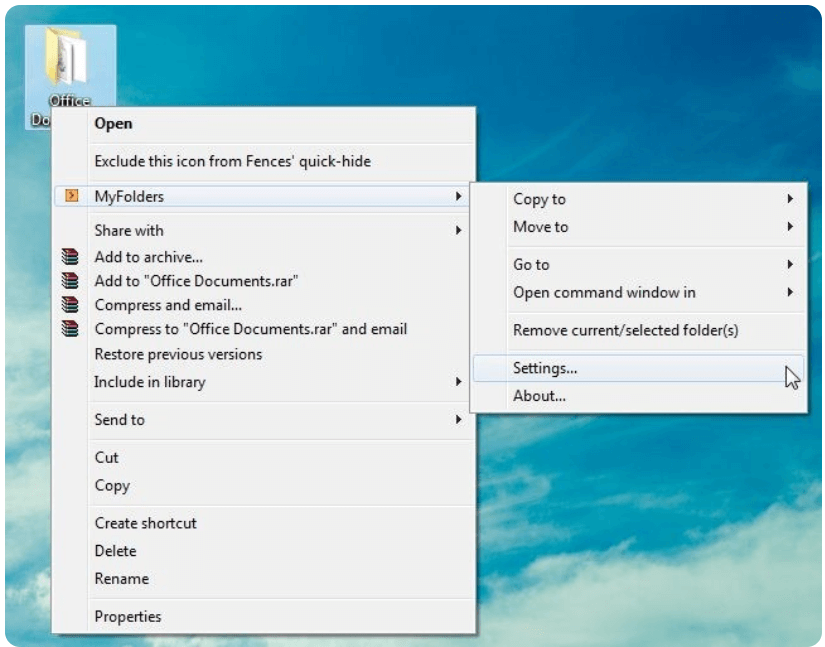Open the Move to submenu arrow
The image size is (825, 647).
click(x=790, y=227)
